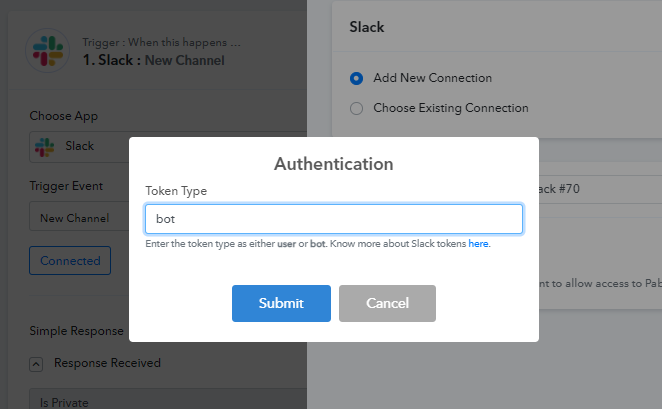Click the connection name field ending #70
This screenshot has width=662, height=409.
tap(600, 189)
